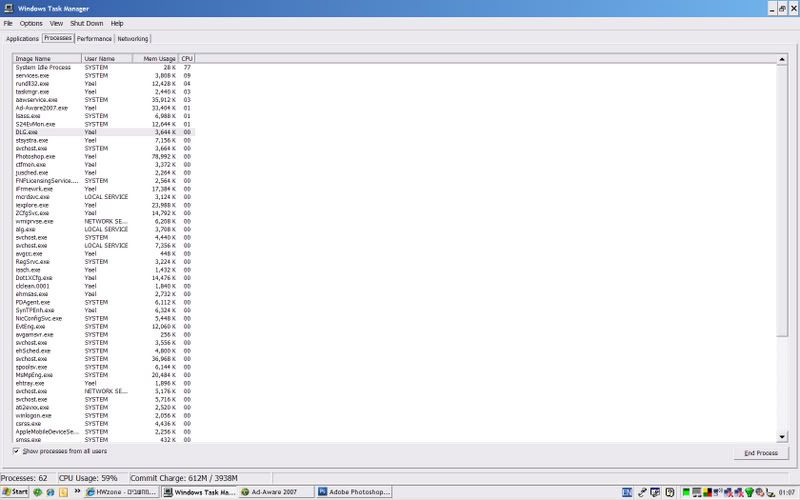Switch to Ad-Aware 2007 taskbar button

(x=276, y=492)
